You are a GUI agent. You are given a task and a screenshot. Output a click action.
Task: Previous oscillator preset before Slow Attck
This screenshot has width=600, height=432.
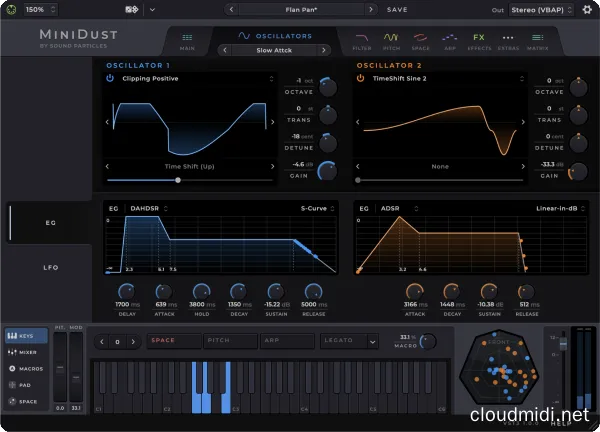click(225, 50)
